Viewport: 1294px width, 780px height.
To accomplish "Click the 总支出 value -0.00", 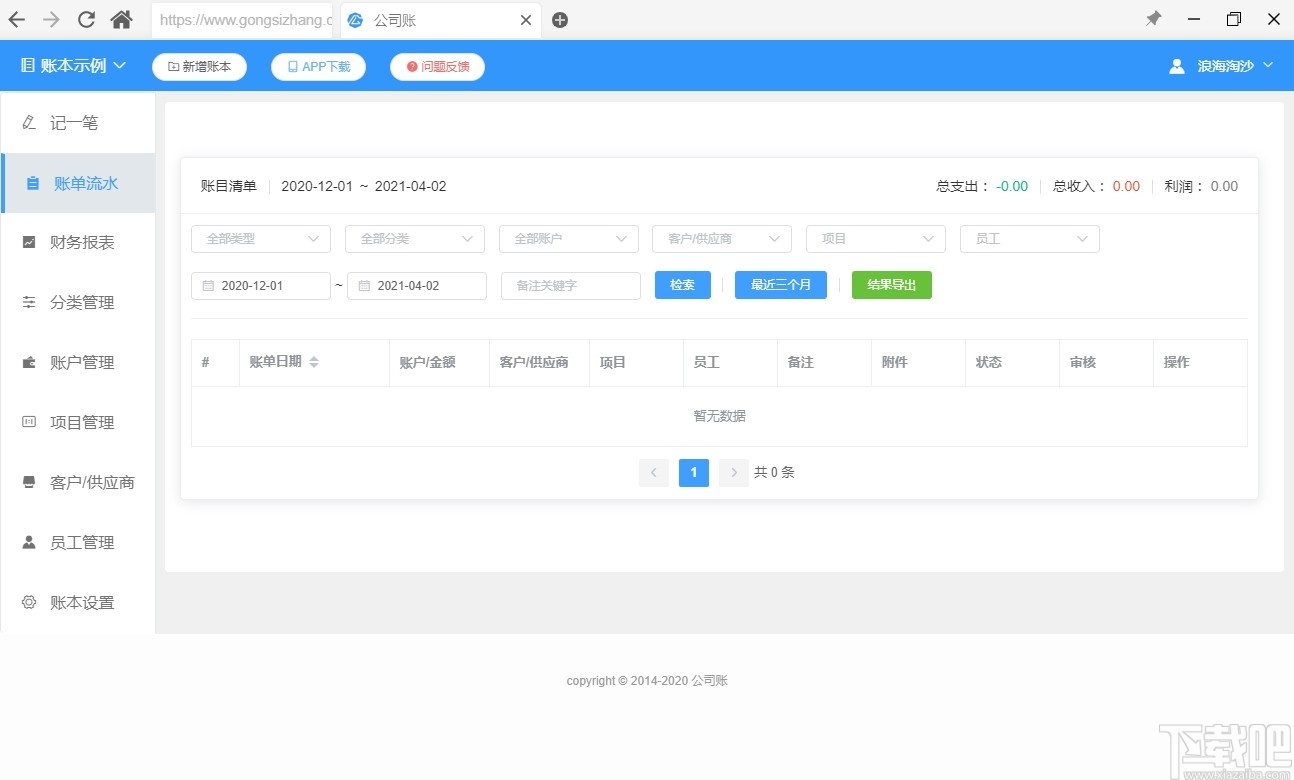I will 1012,186.
